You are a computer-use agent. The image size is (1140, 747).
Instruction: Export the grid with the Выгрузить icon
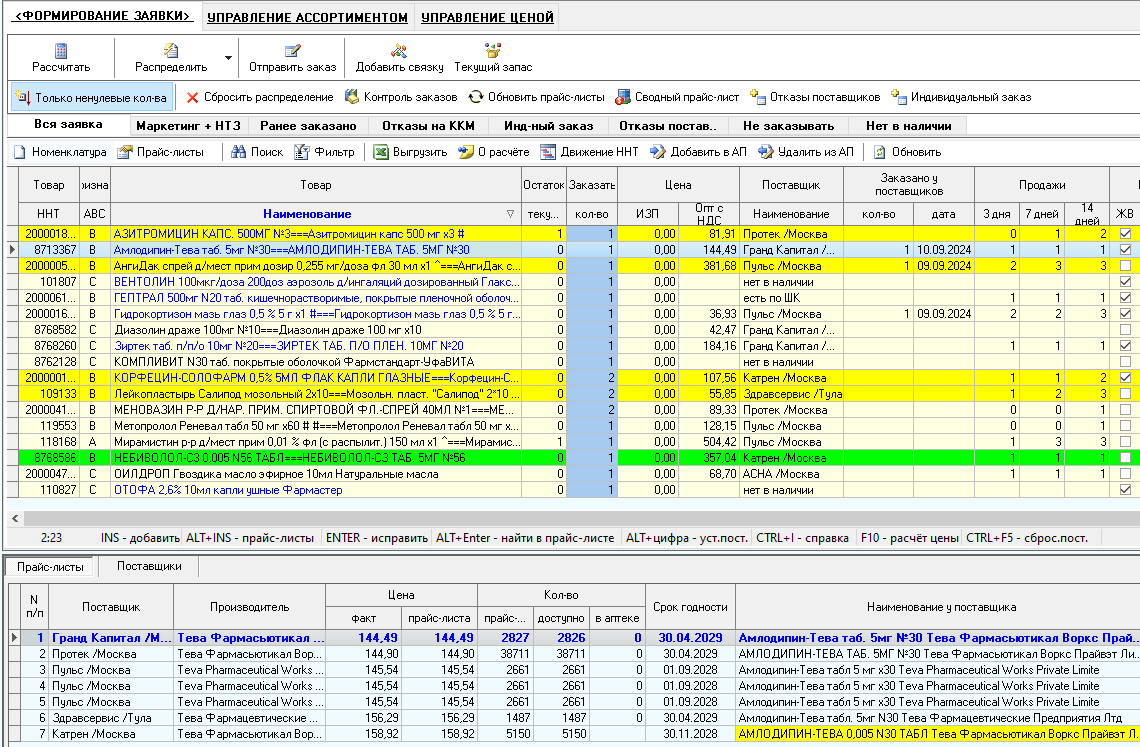381,152
